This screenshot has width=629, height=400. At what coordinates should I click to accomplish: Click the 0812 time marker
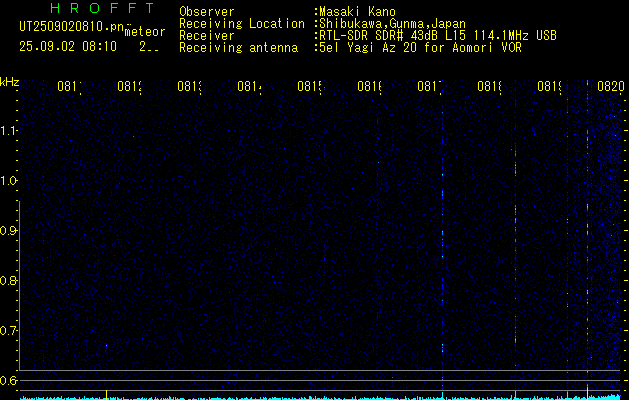pyautogui.click(x=130, y=87)
